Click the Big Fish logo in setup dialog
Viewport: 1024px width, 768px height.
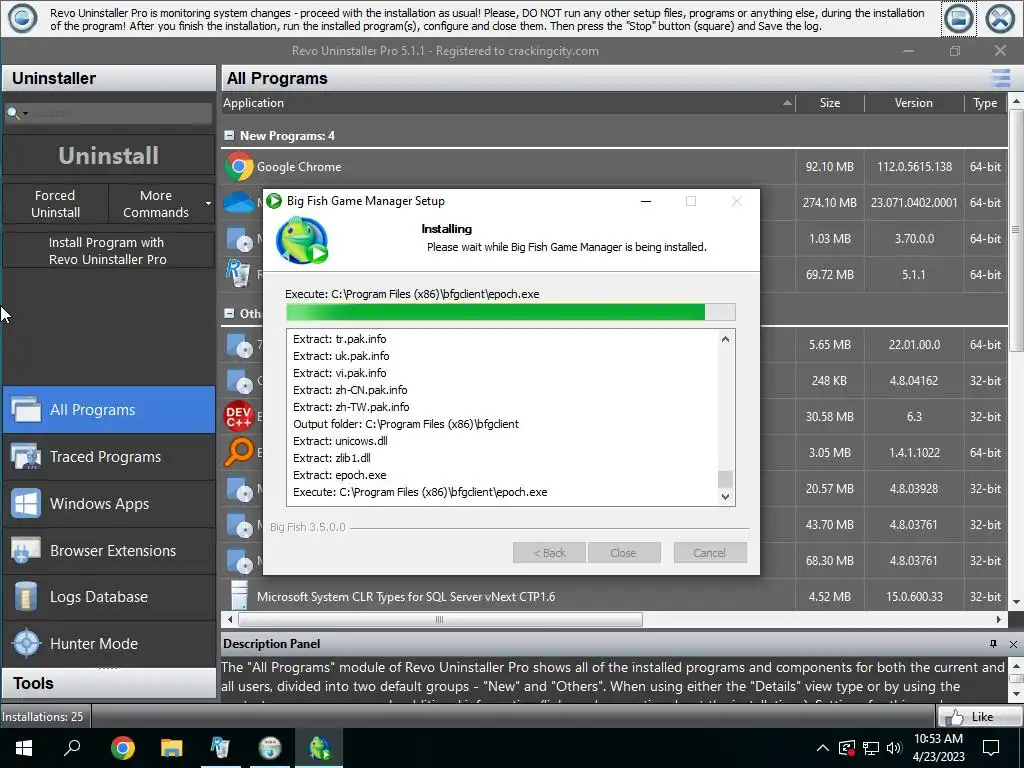(302, 240)
